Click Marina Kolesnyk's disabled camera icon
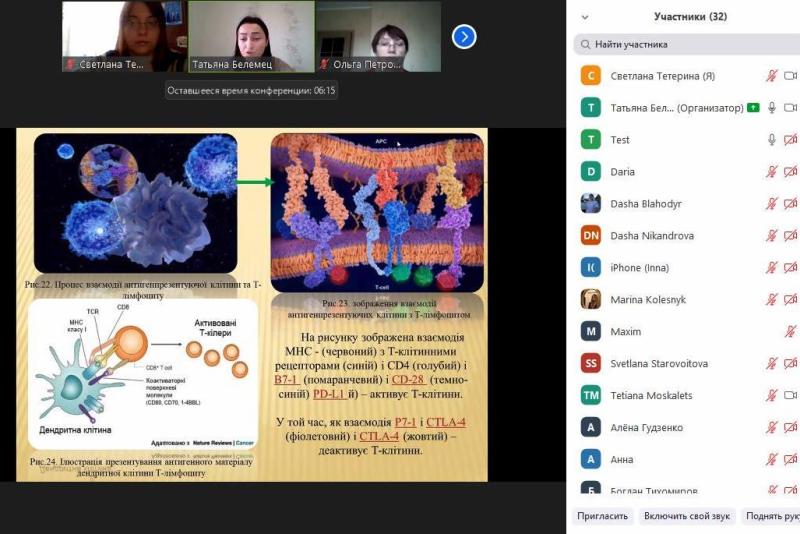 pos(790,299)
